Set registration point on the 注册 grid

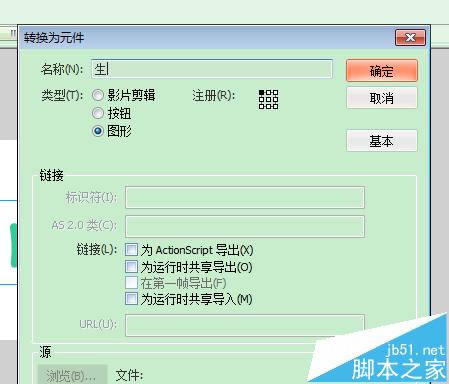pyautogui.click(x=268, y=99)
